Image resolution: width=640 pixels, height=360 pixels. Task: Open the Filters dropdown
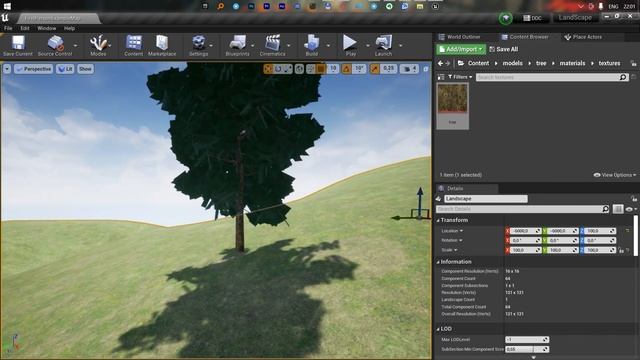(460, 77)
